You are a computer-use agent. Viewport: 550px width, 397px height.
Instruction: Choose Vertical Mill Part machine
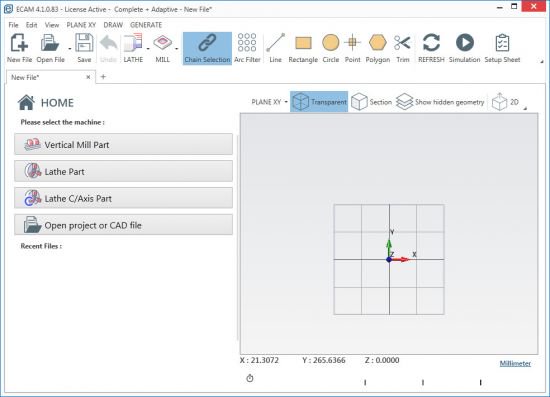[x=123, y=144]
